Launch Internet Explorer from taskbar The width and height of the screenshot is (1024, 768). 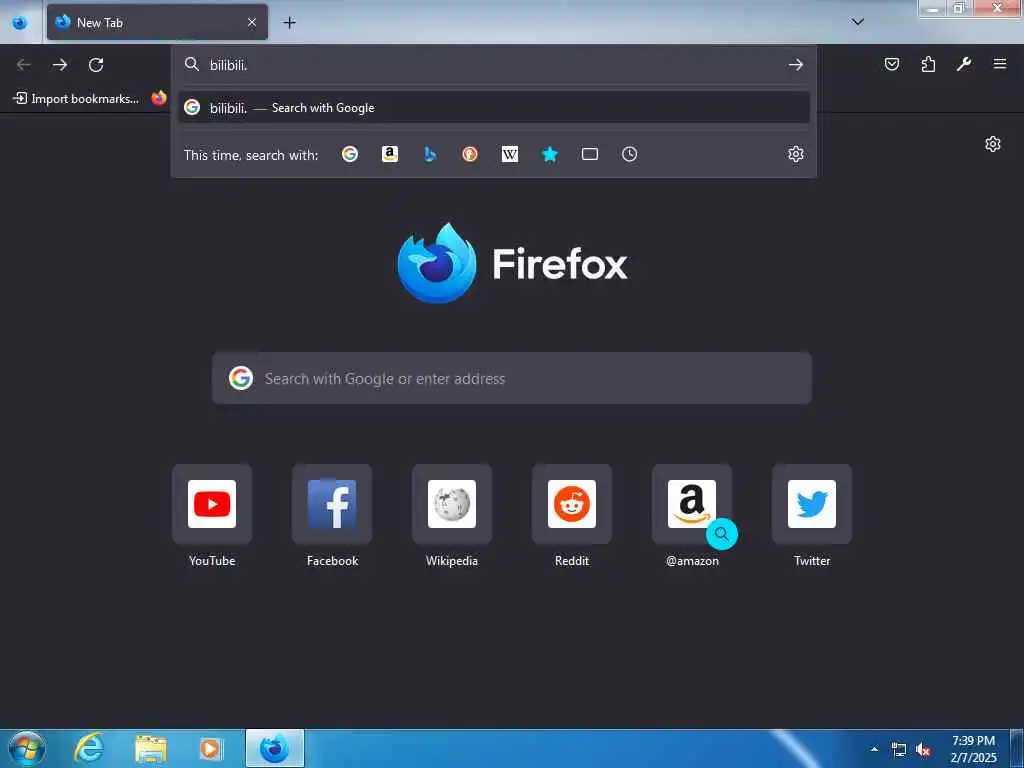pyautogui.click(x=89, y=748)
